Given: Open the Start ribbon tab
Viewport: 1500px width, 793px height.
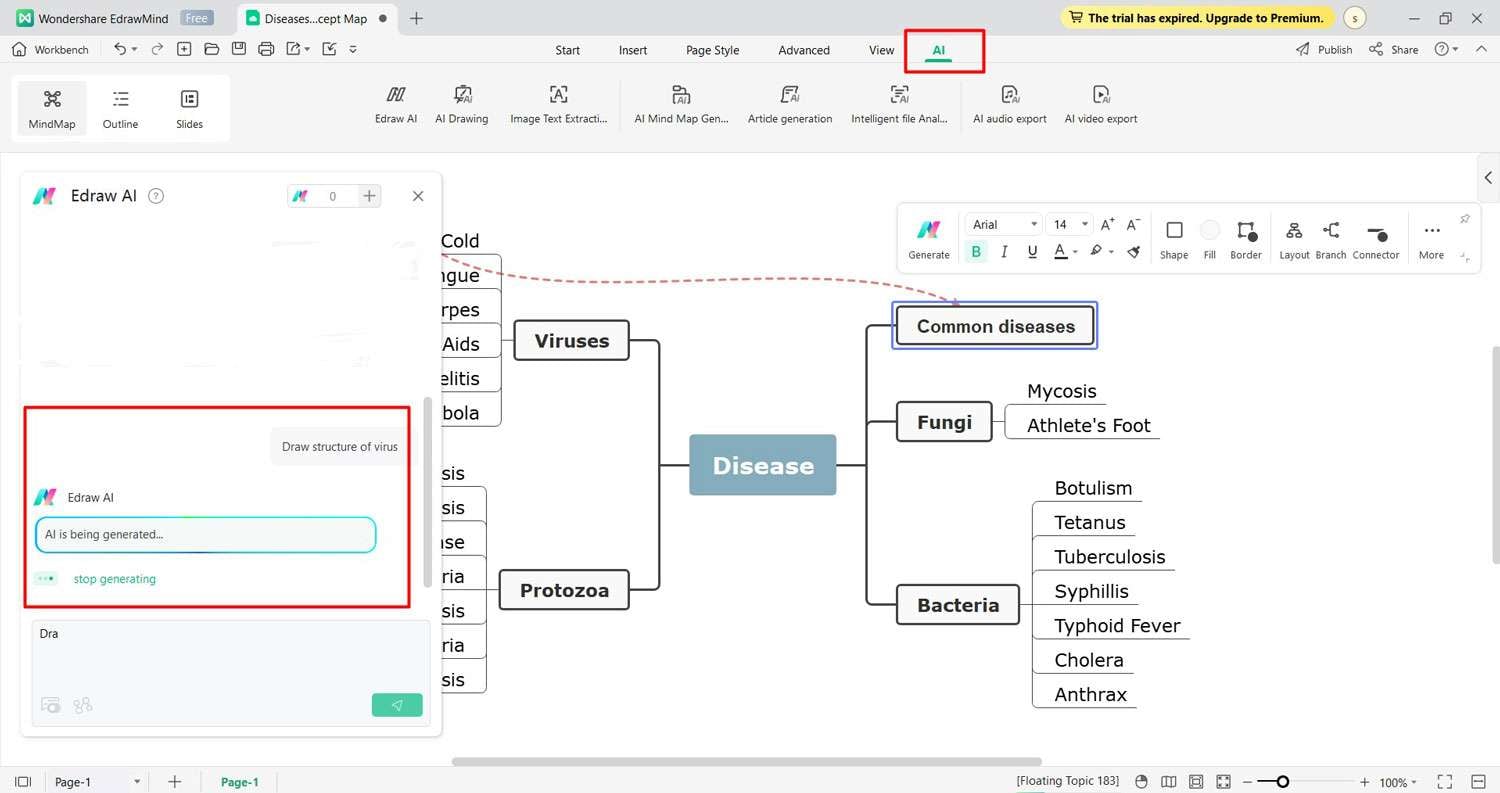Looking at the screenshot, I should [568, 50].
